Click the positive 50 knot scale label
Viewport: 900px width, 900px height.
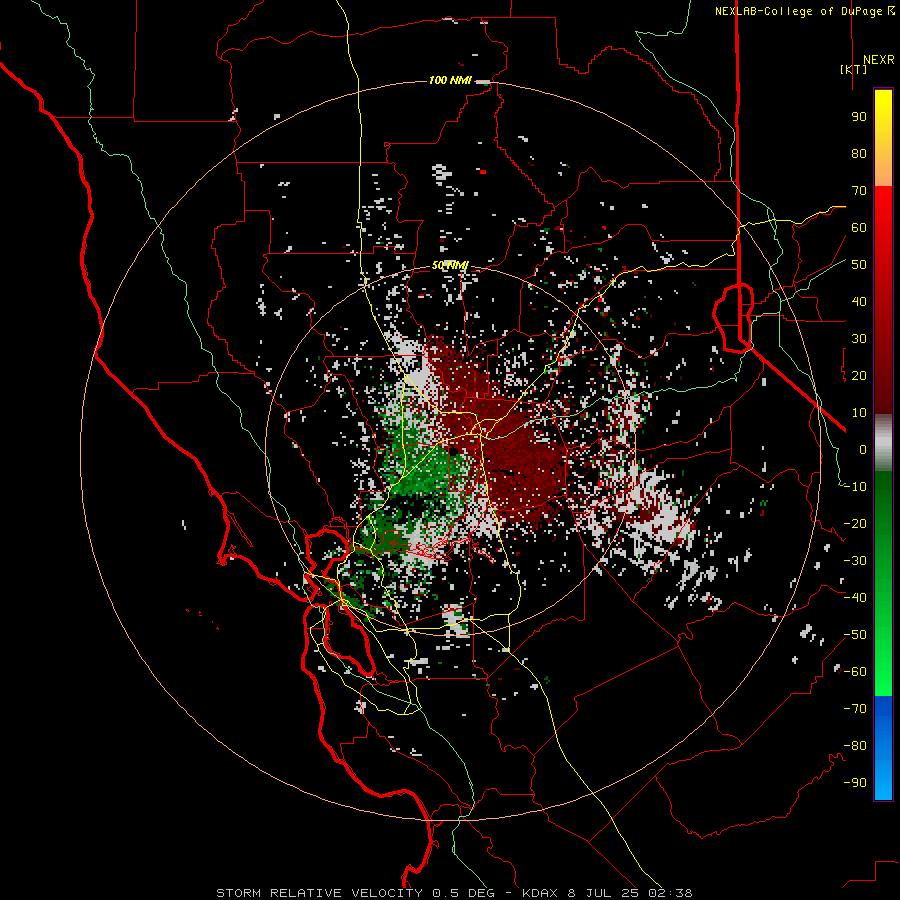pos(859,265)
